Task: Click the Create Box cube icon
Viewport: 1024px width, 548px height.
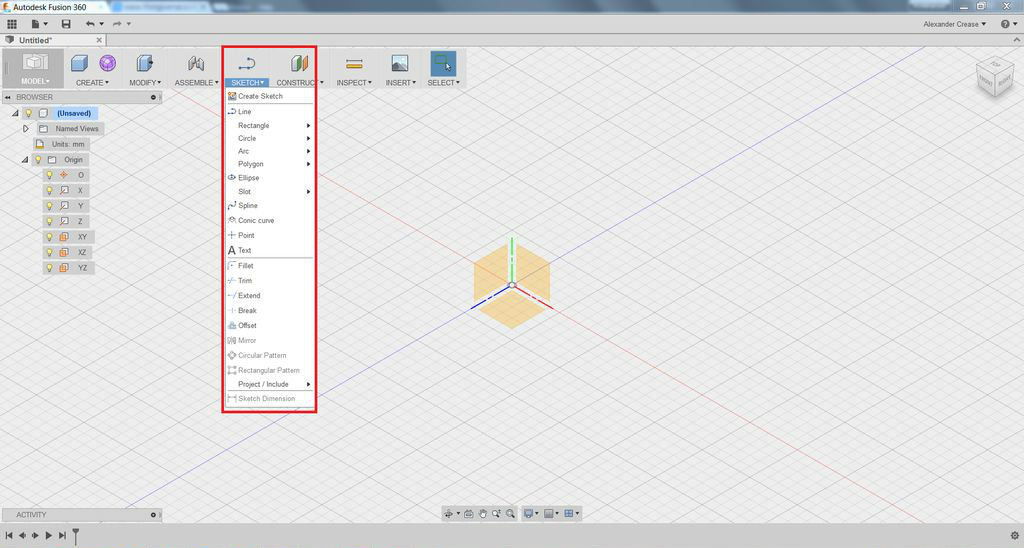Action: [x=79, y=63]
